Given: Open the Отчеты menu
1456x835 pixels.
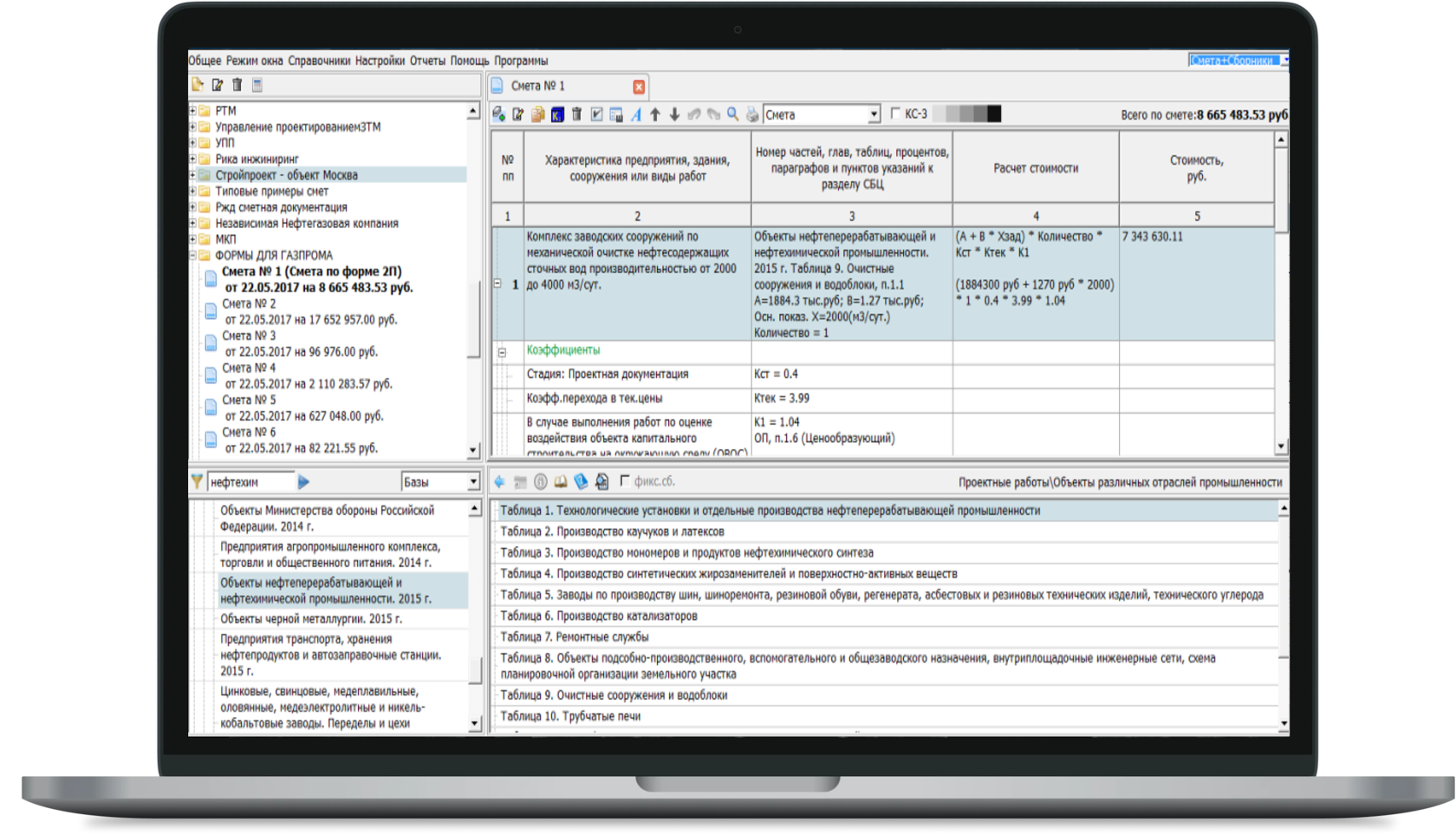Looking at the screenshot, I should (427, 61).
